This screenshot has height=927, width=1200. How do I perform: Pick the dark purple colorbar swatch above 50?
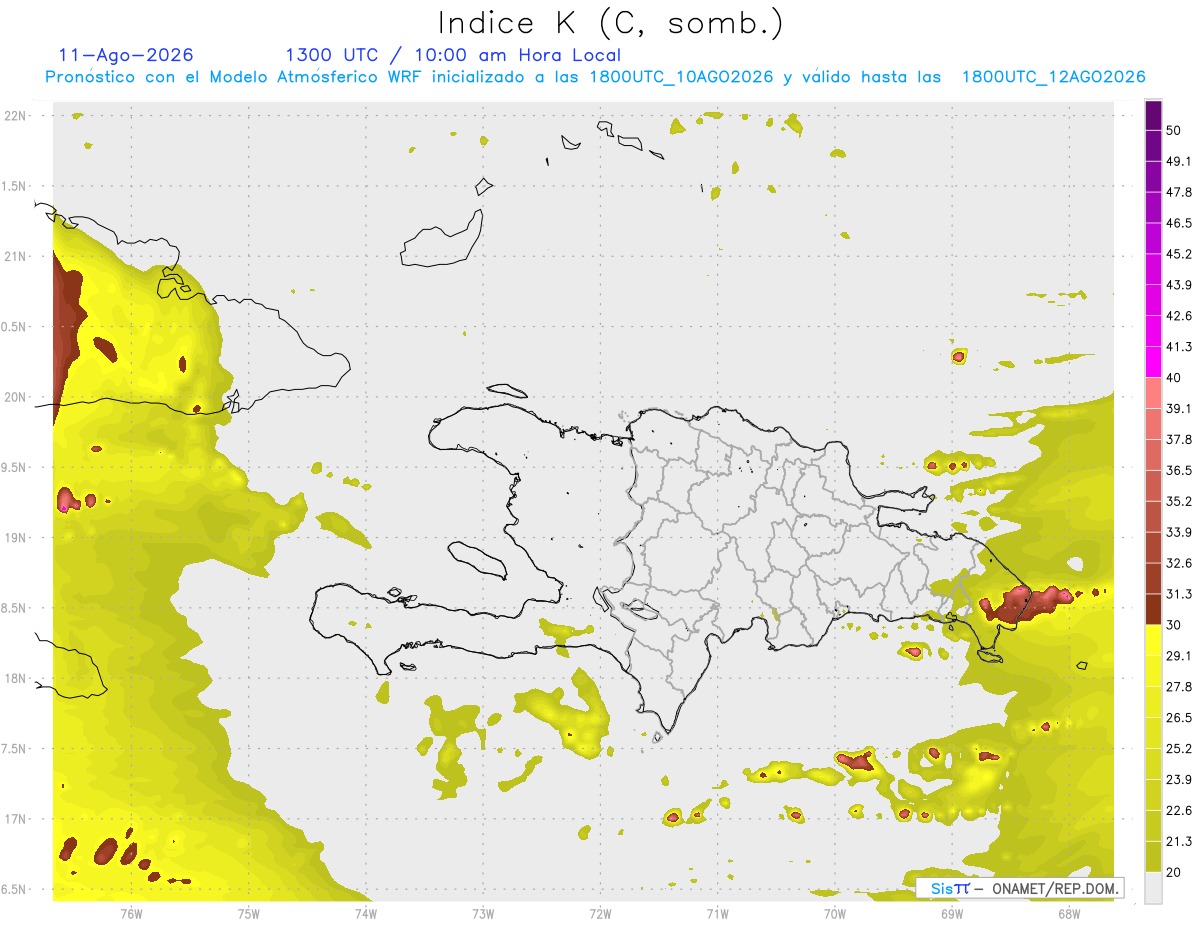click(x=1153, y=115)
